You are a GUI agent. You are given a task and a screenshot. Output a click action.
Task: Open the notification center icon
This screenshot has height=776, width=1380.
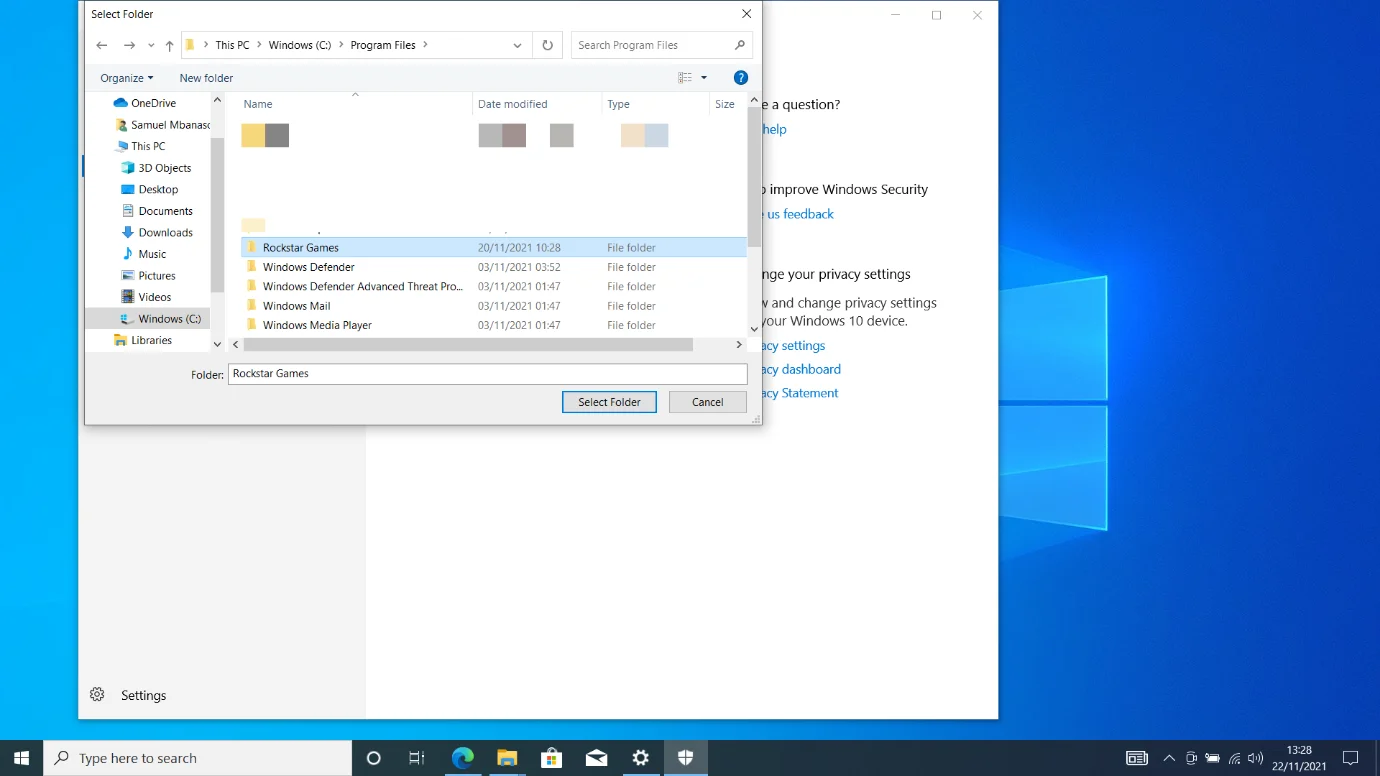point(1350,758)
